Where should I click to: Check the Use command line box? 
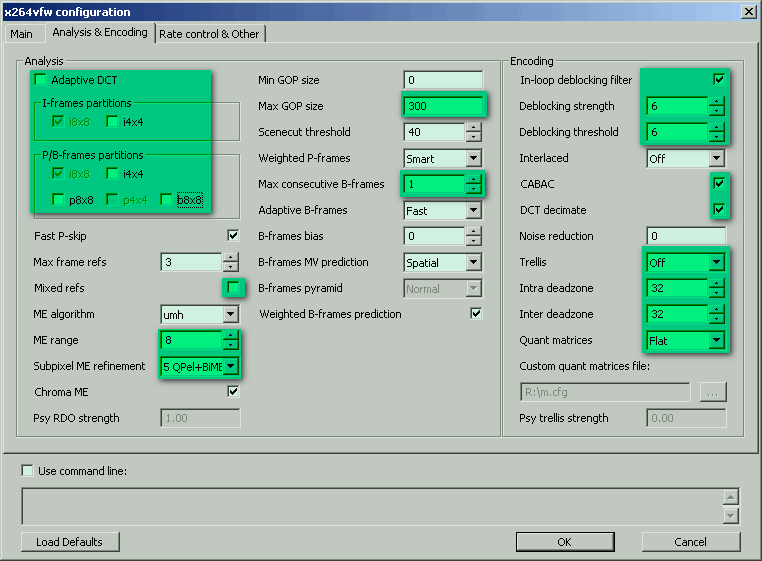coord(28,471)
